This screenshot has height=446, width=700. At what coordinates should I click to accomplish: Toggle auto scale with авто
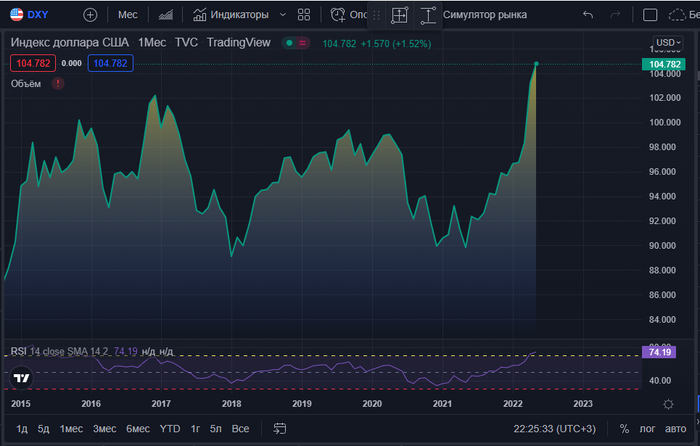click(x=676, y=428)
